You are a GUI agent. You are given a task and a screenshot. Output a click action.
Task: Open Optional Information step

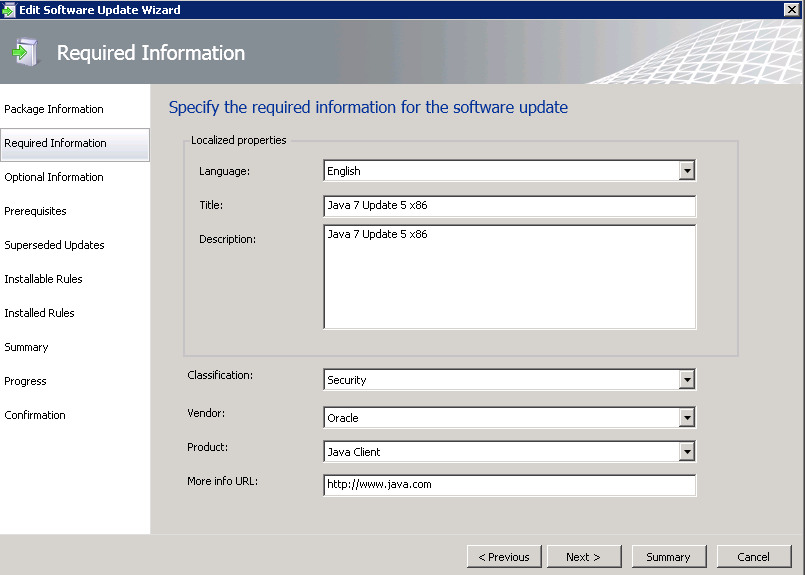(x=54, y=177)
